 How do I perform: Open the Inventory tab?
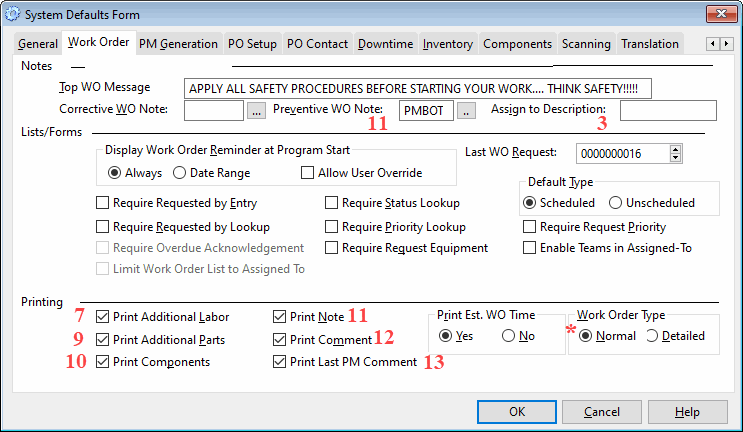pos(447,44)
